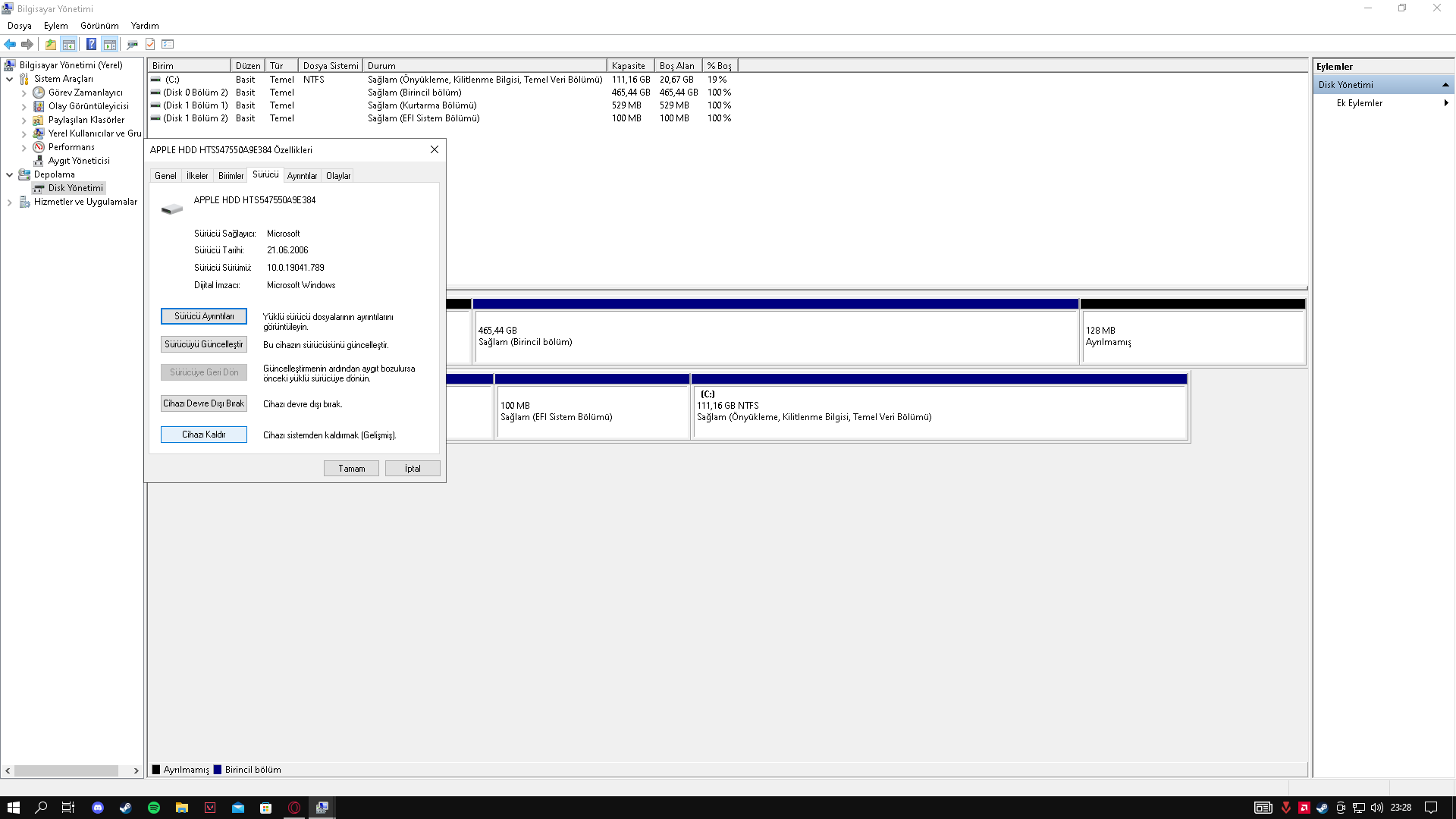
Task: Open Device Manager (Aygıt Yöneticisi) in tree
Action: 79,161
